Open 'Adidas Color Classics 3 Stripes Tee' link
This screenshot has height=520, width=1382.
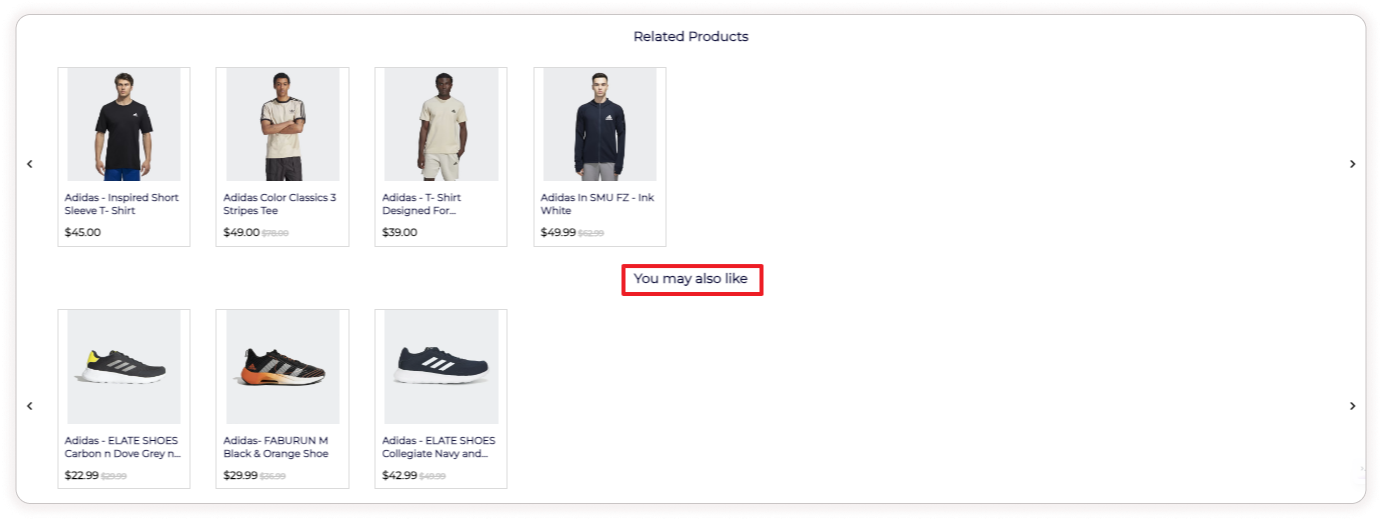(279, 204)
